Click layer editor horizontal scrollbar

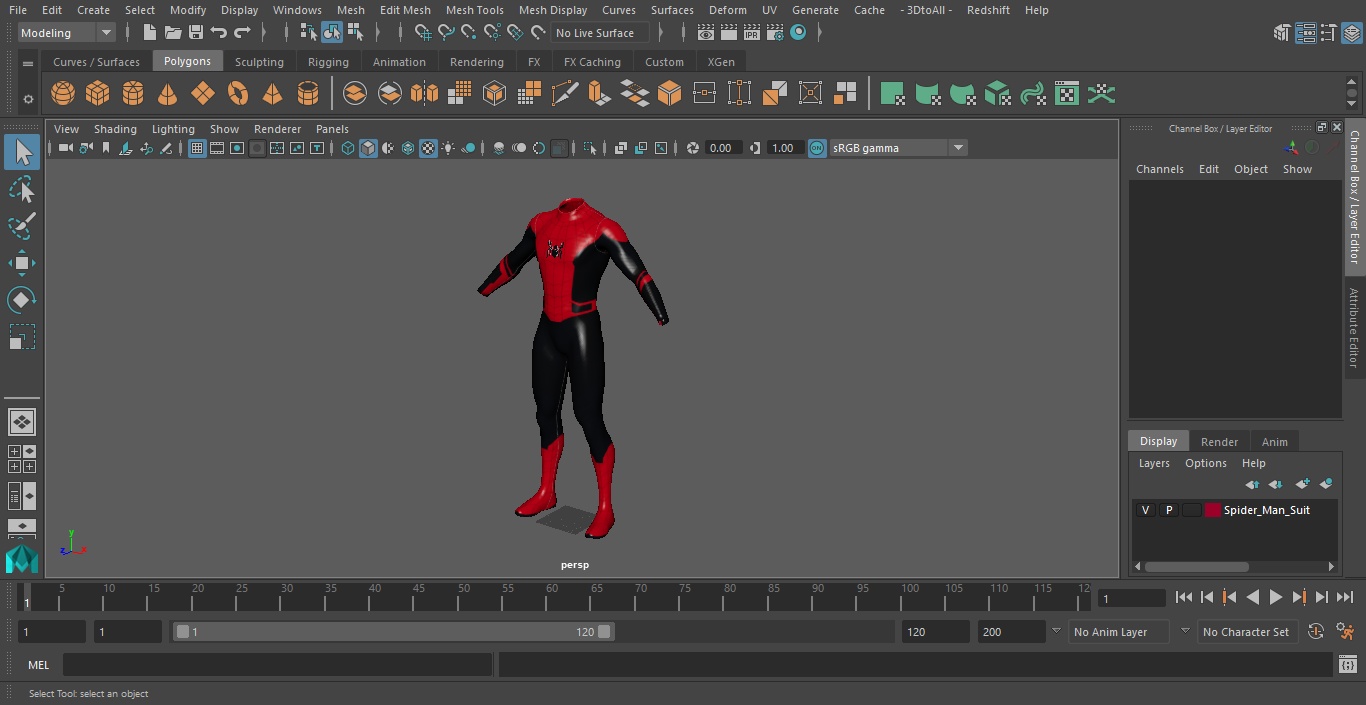1196,566
